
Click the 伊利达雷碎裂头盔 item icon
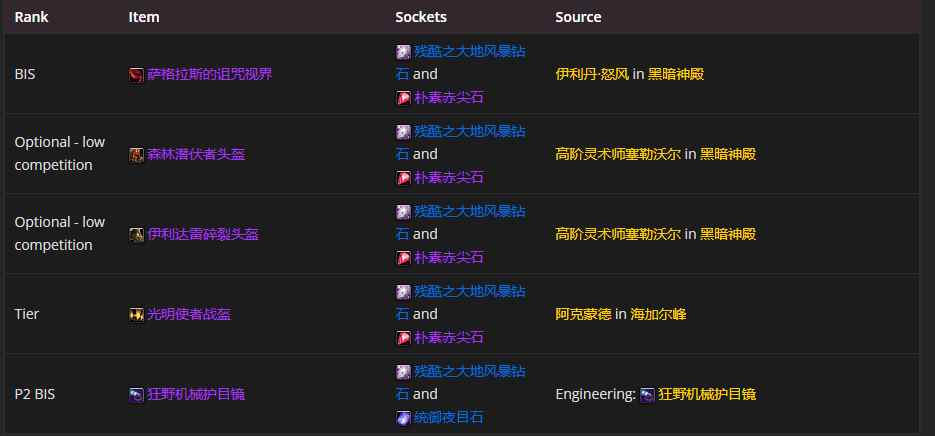coord(137,234)
